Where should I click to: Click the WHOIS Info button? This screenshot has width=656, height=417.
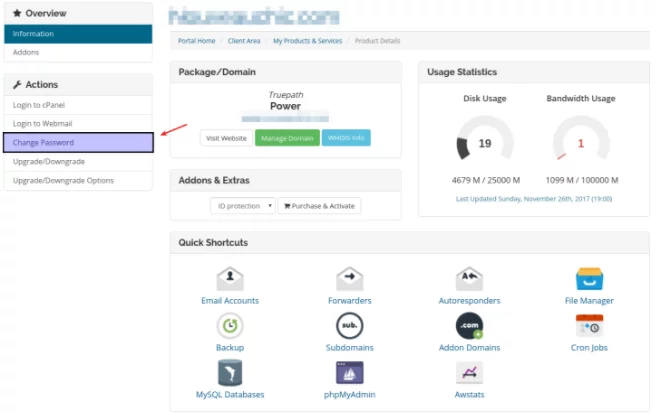pos(346,138)
